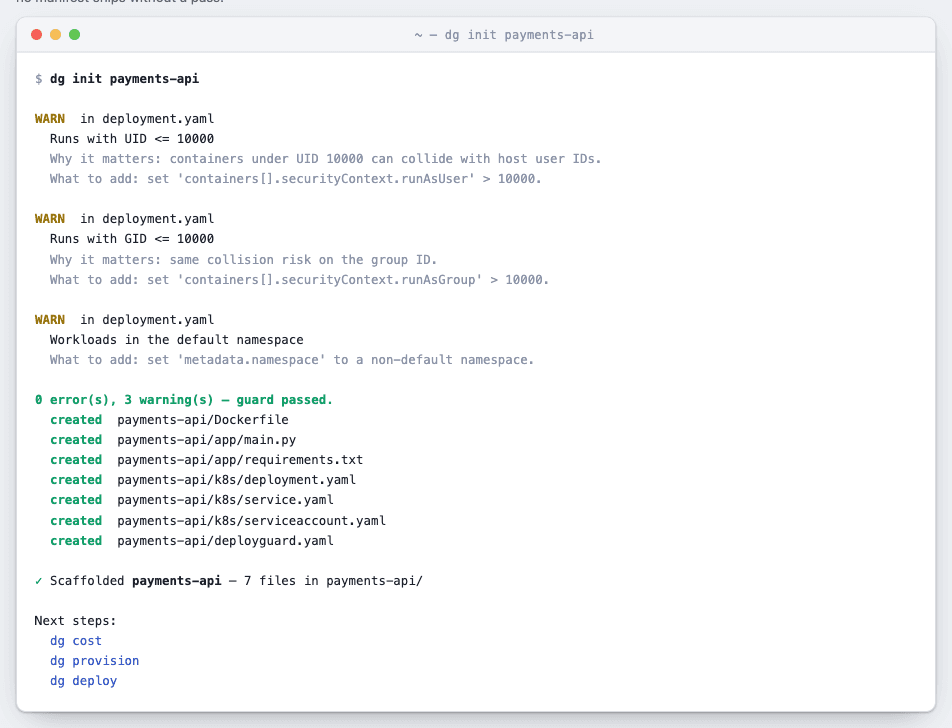Click the runAsUser suggestion line
The width and height of the screenshot is (952, 728).
[296, 179]
